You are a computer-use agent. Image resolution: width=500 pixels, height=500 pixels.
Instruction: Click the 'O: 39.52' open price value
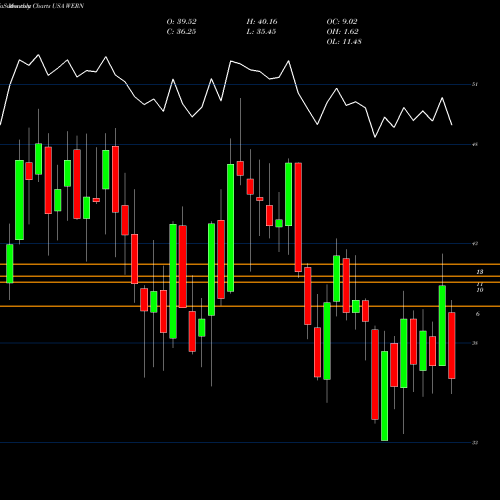coord(181,22)
